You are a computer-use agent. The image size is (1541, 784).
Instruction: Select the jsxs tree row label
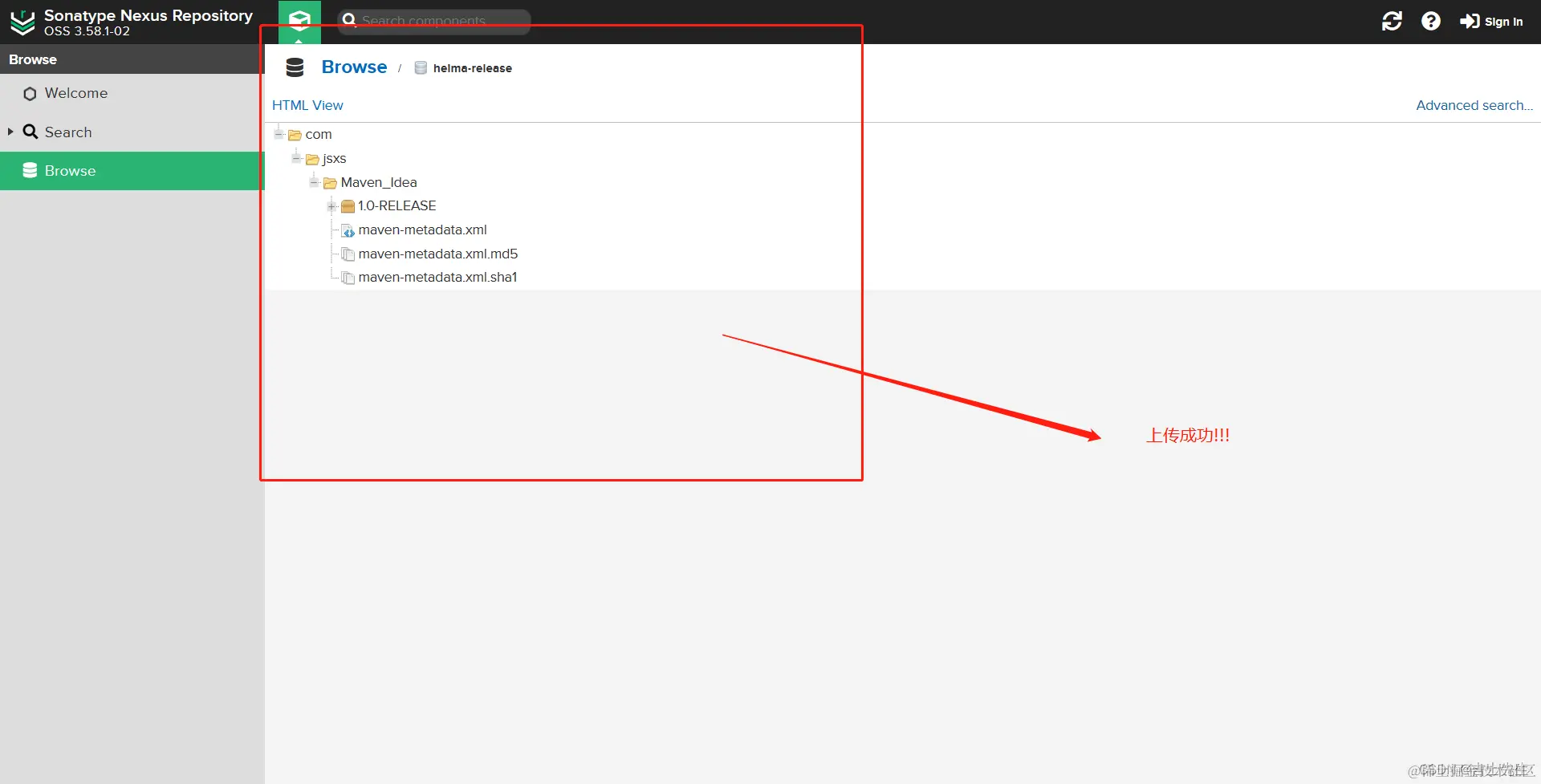pyautogui.click(x=335, y=158)
